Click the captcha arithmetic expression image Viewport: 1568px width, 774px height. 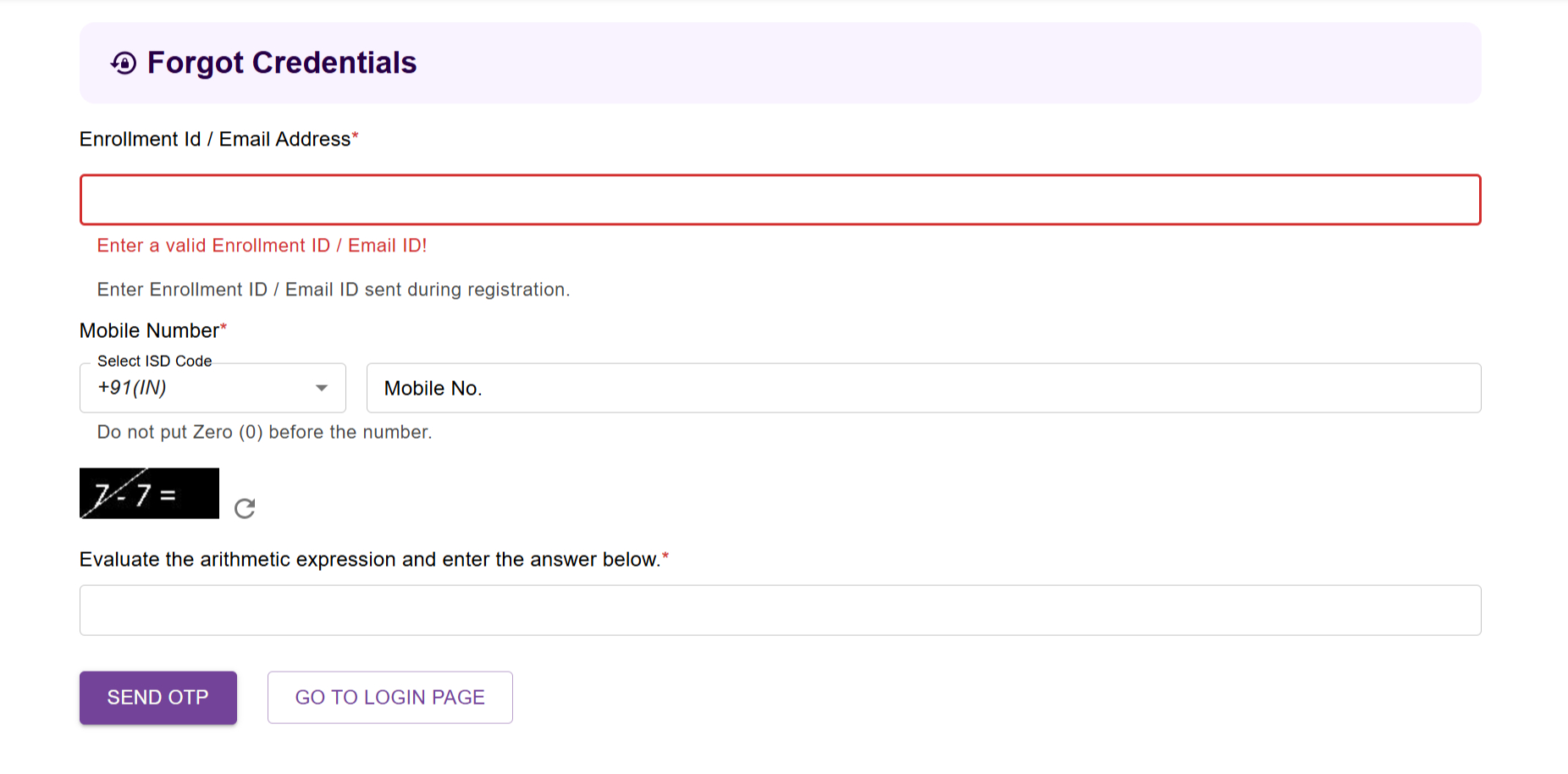tap(149, 494)
